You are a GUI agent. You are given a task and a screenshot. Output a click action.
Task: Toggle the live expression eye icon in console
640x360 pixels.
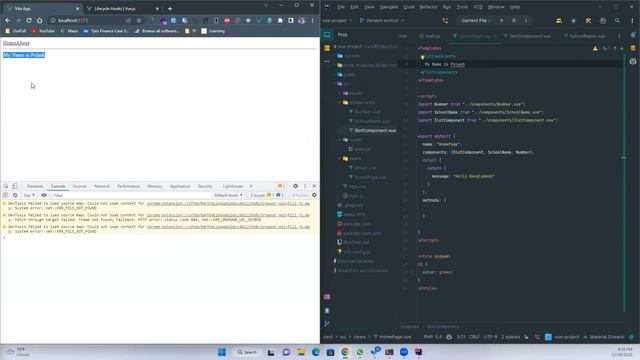(x=44, y=196)
